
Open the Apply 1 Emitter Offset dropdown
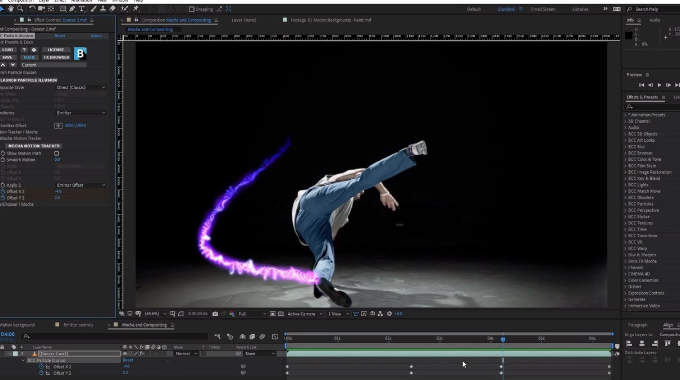pyautogui.click(x=81, y=185)
